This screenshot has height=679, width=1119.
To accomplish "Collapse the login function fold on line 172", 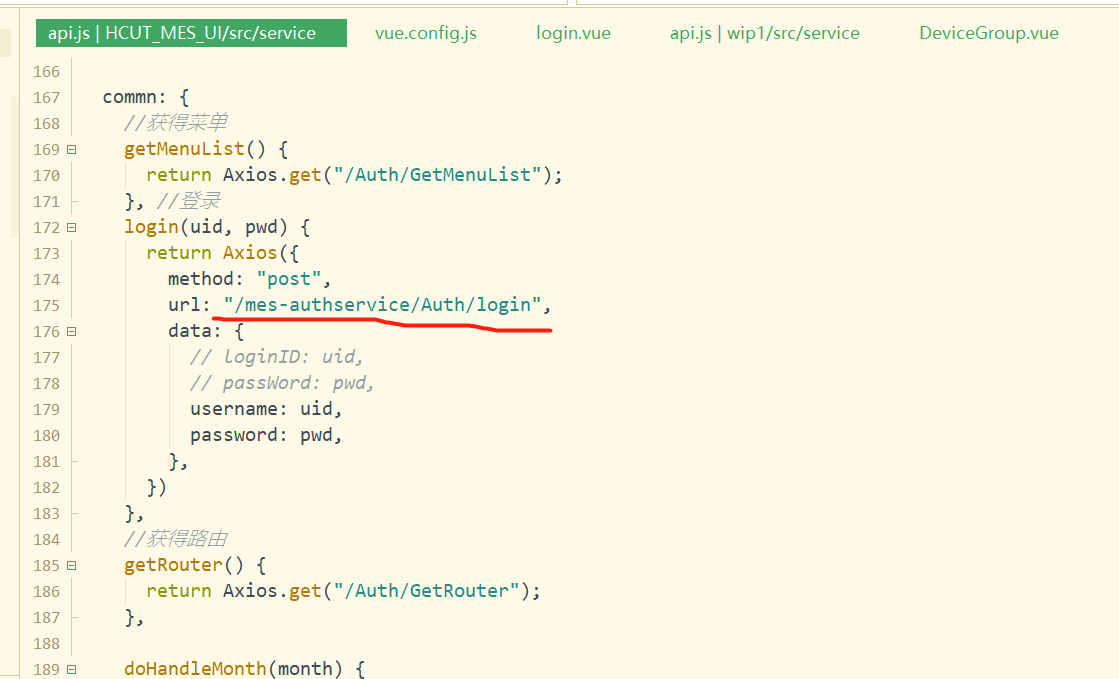I will click(x=71, y=227).
